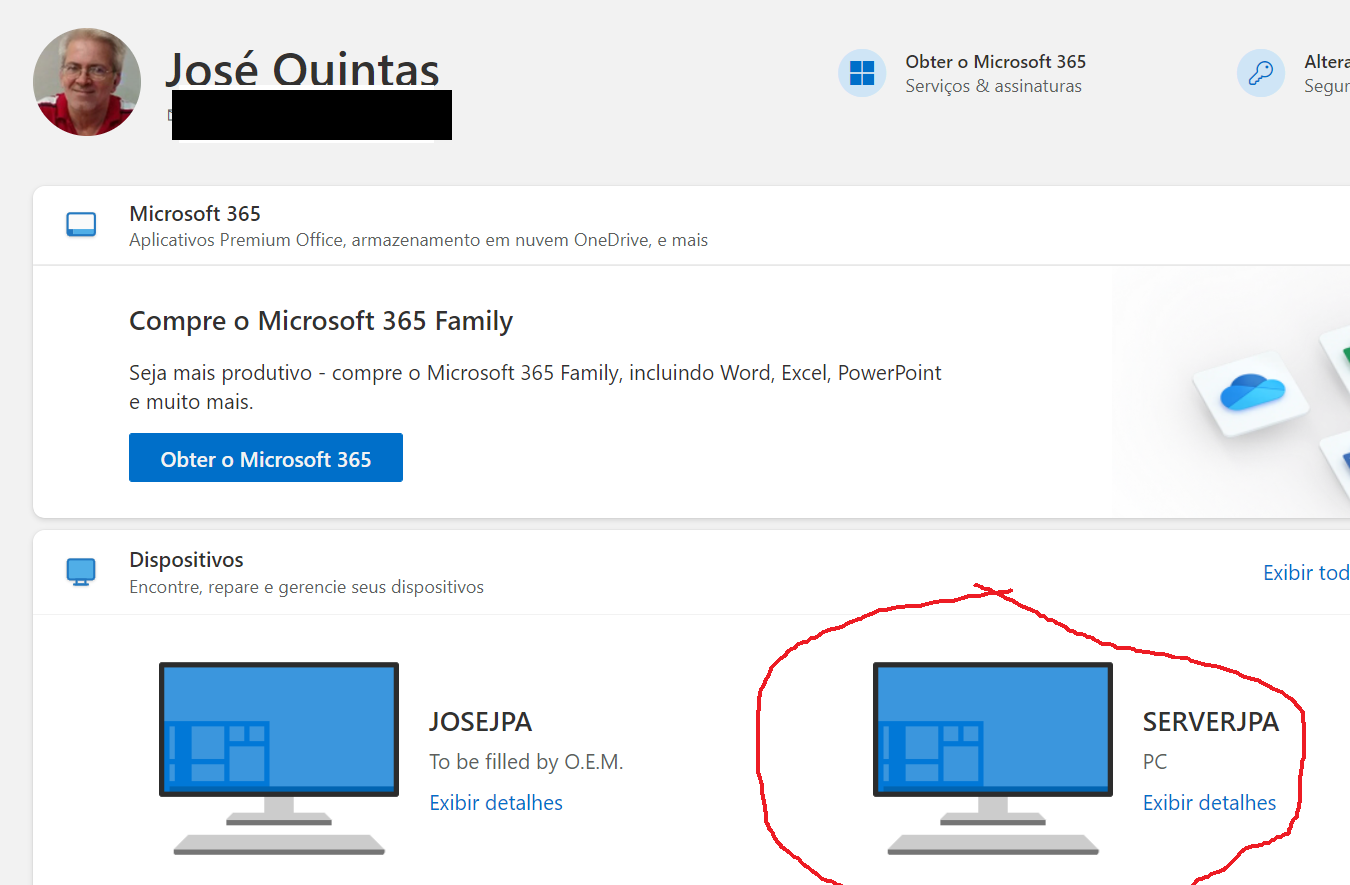Click the OneDrive cloud icon
Screen dimensions: 1350x885
pos(1252,392)
